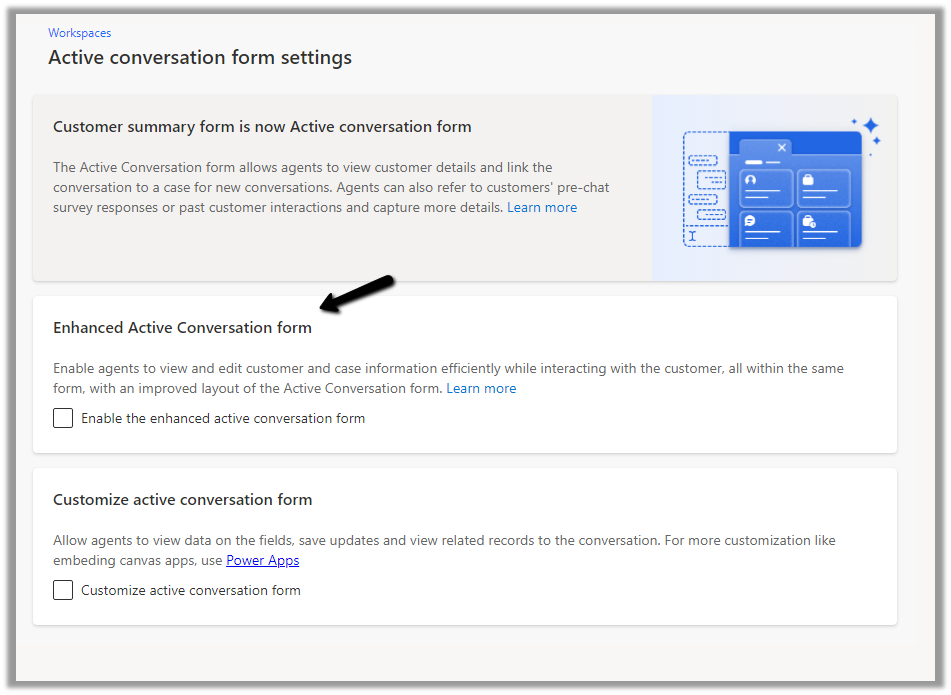Image resolution: width=951 pixels, height=695 pixels.
Task: Click the Enhanced Active Conversation form heading
Action: pyautogui.click(x=182, y=328)
